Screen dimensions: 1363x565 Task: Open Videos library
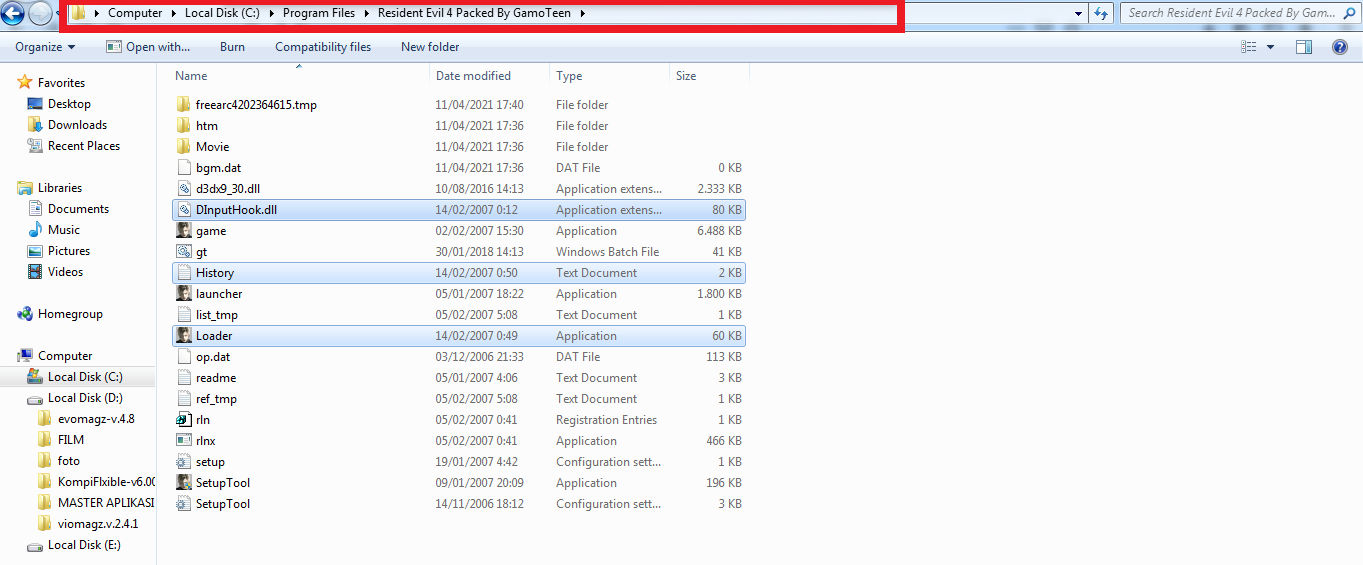[x=66, y=272]
